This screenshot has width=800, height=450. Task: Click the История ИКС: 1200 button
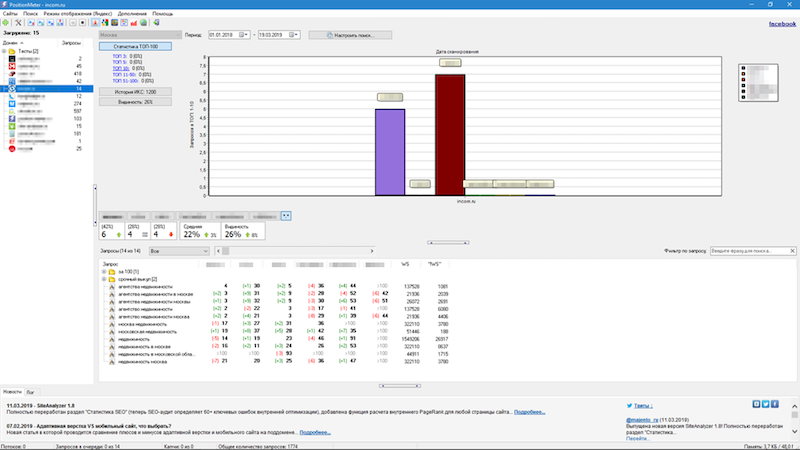pyautogui.click(x=135, y=92)
